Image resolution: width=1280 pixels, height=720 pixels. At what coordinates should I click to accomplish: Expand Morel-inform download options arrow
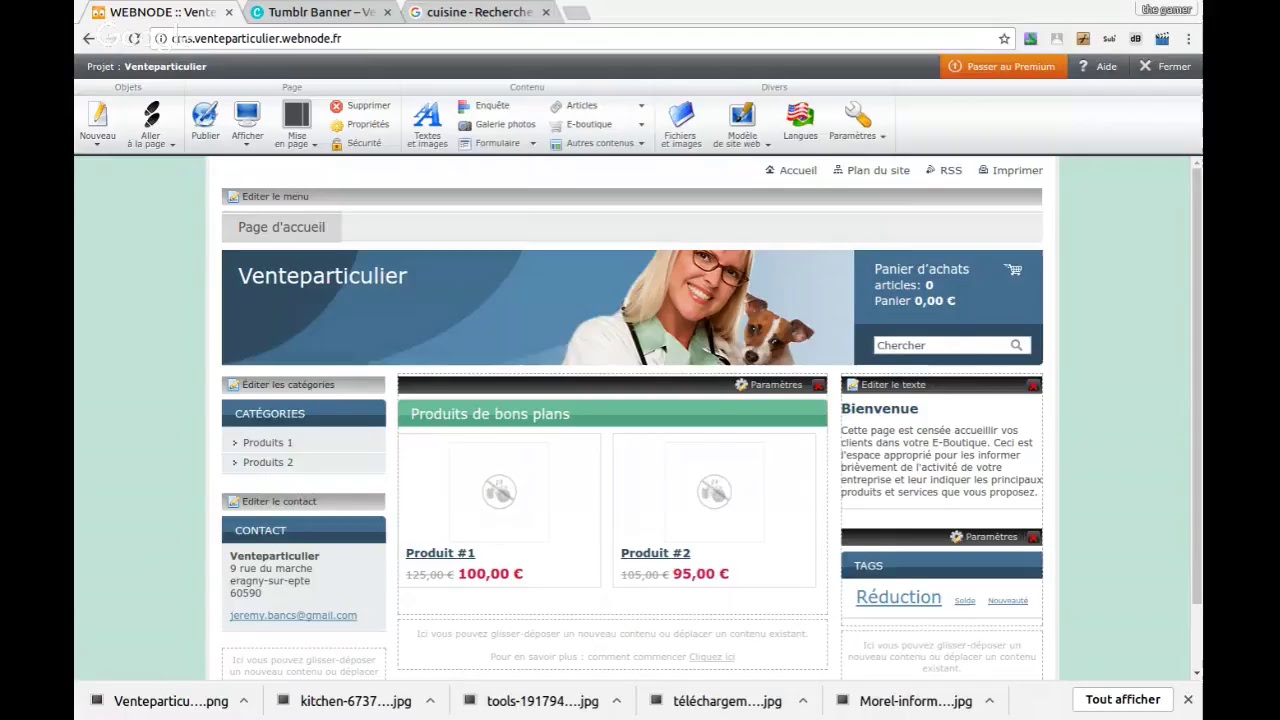click(989, 701)
